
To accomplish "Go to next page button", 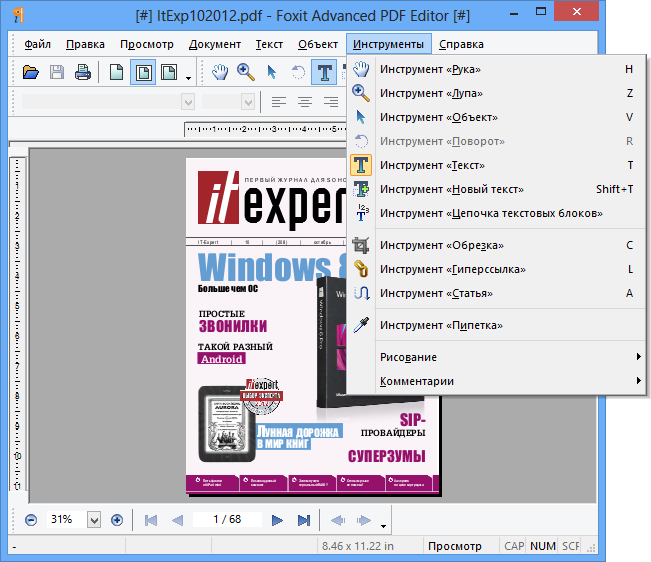I will (277, 520).
